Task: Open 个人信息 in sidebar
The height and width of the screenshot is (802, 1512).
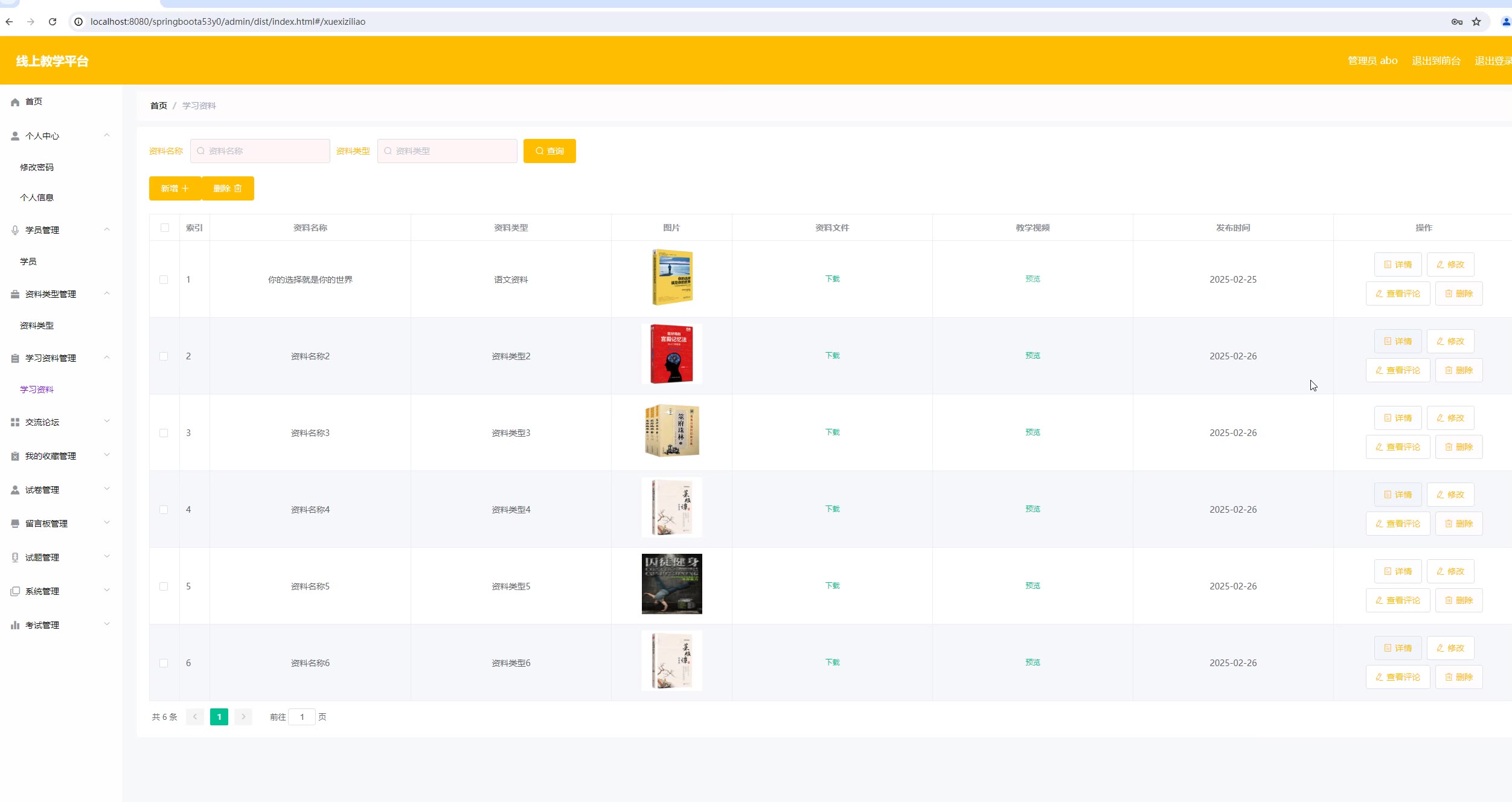Action: pyautogui.click(x=37, y=197)
